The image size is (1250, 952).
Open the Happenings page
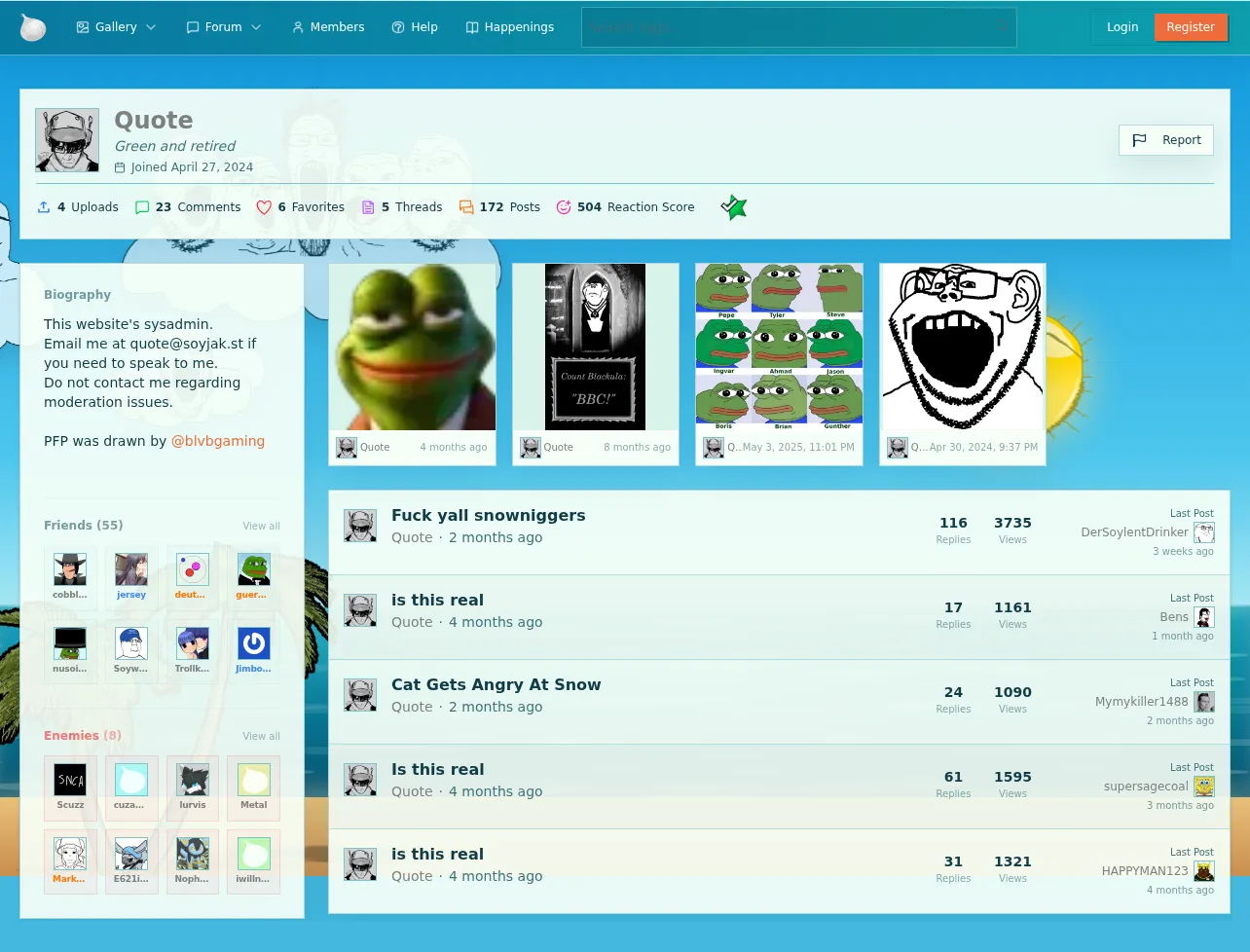510,27
